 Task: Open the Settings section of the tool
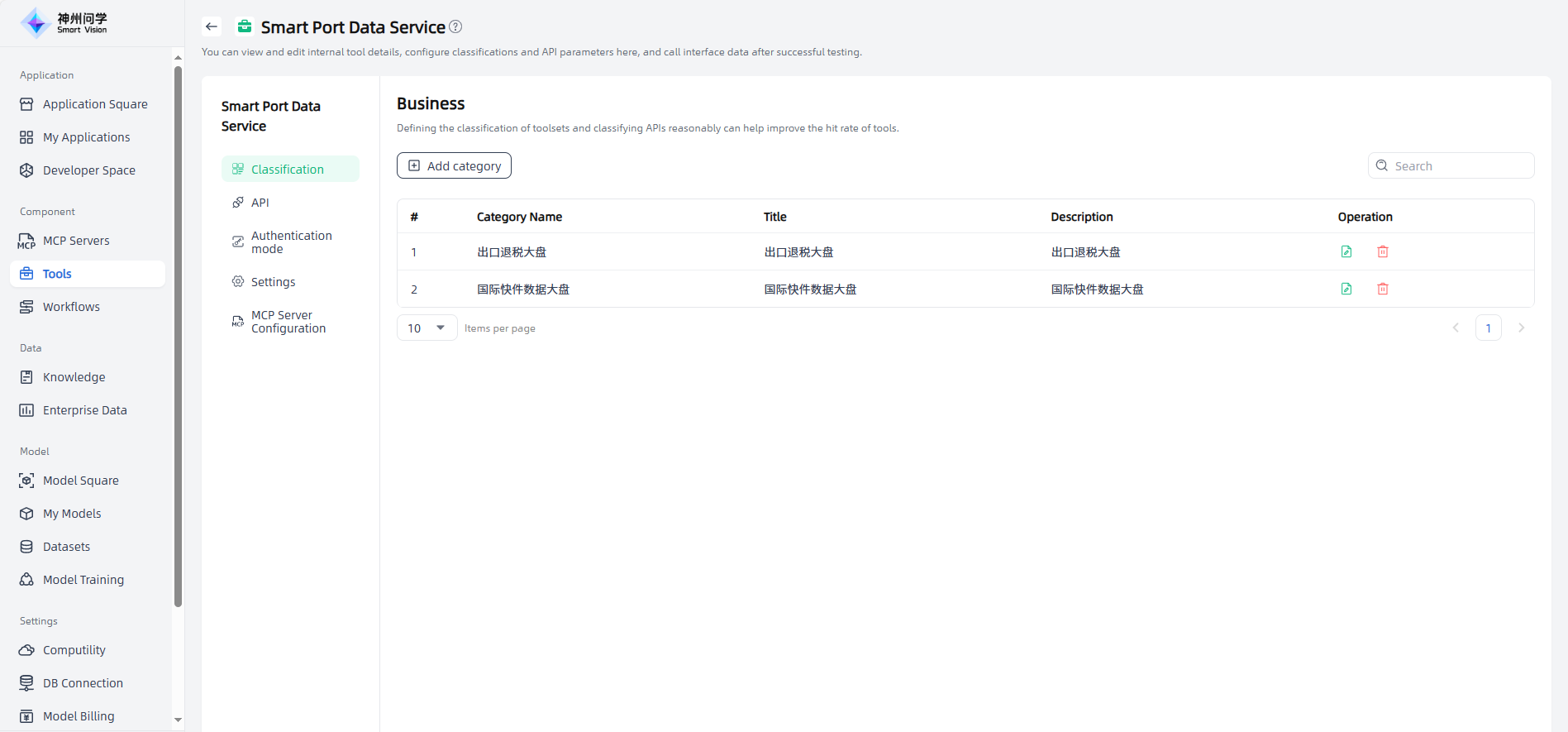tap(273, 282)
